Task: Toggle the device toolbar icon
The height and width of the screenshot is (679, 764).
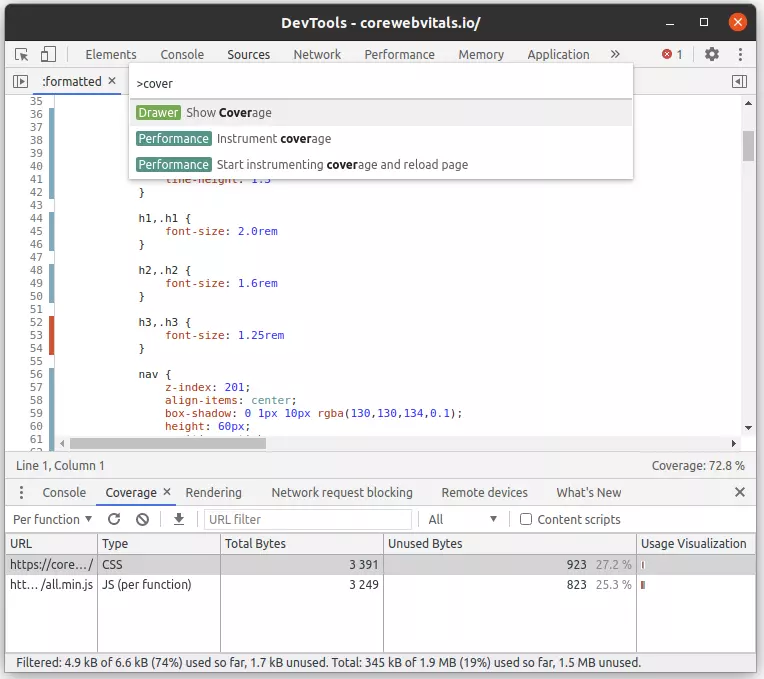Action: tap(48, 54)
